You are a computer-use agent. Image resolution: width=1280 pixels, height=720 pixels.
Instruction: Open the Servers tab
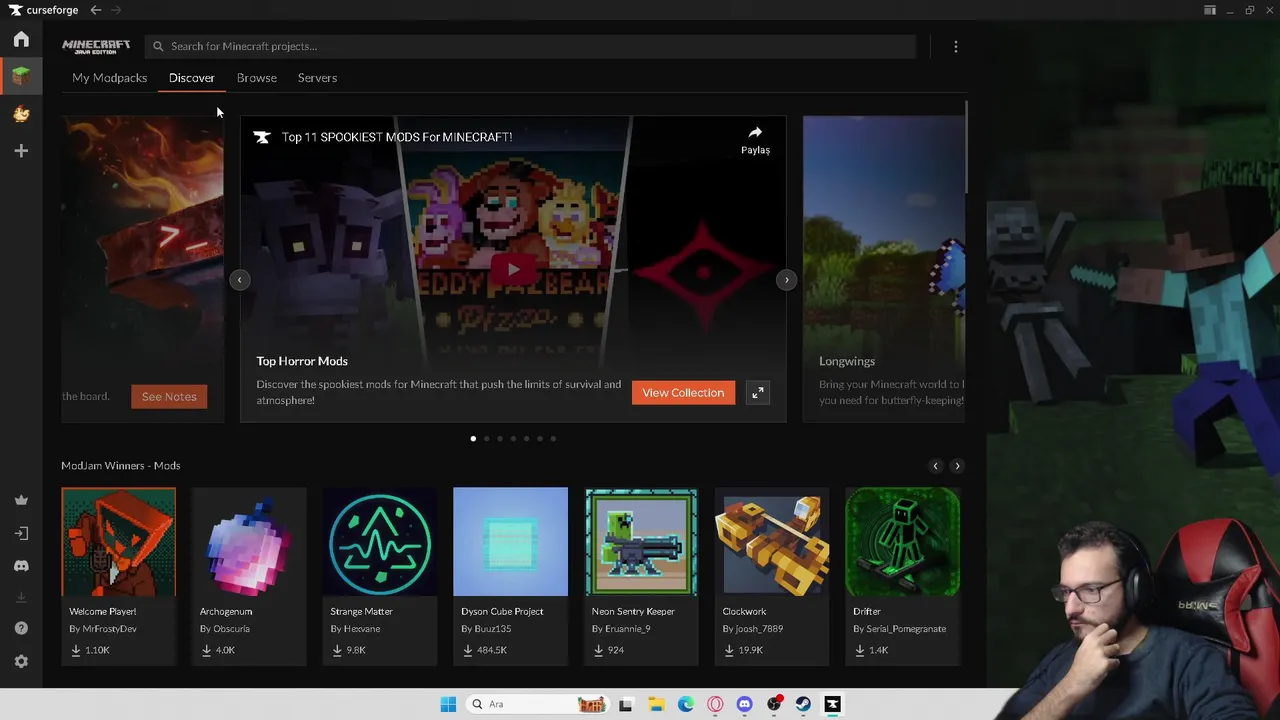tap(317, 78)
